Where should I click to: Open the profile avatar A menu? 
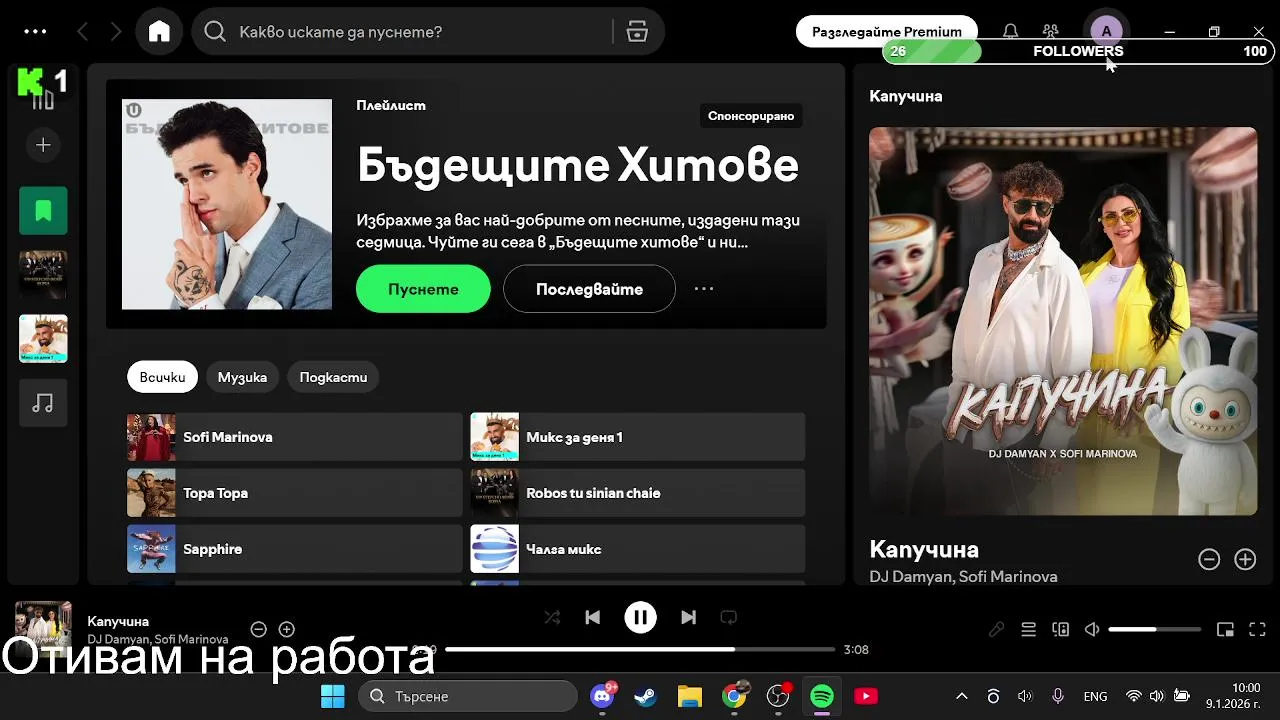click(x=1106, y=31)
